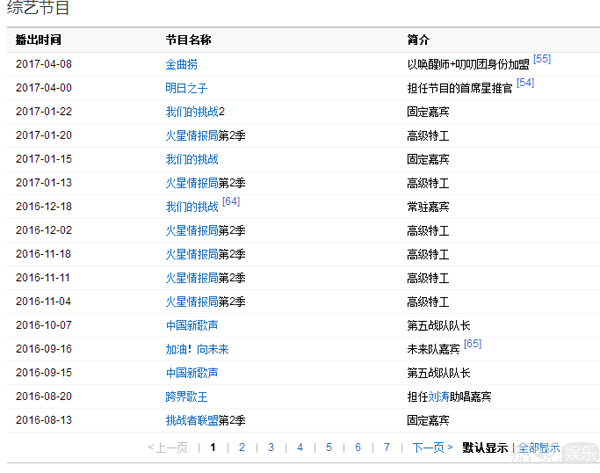
Task: Go to pagination page 3
Action: click(x=271, y=447)
